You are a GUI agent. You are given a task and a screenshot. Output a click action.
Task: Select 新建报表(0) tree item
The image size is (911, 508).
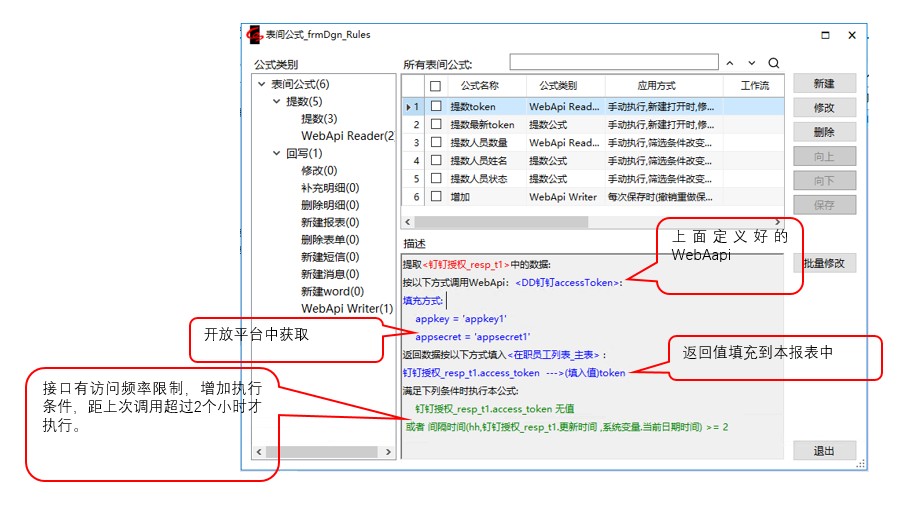(x=329, y=222)
